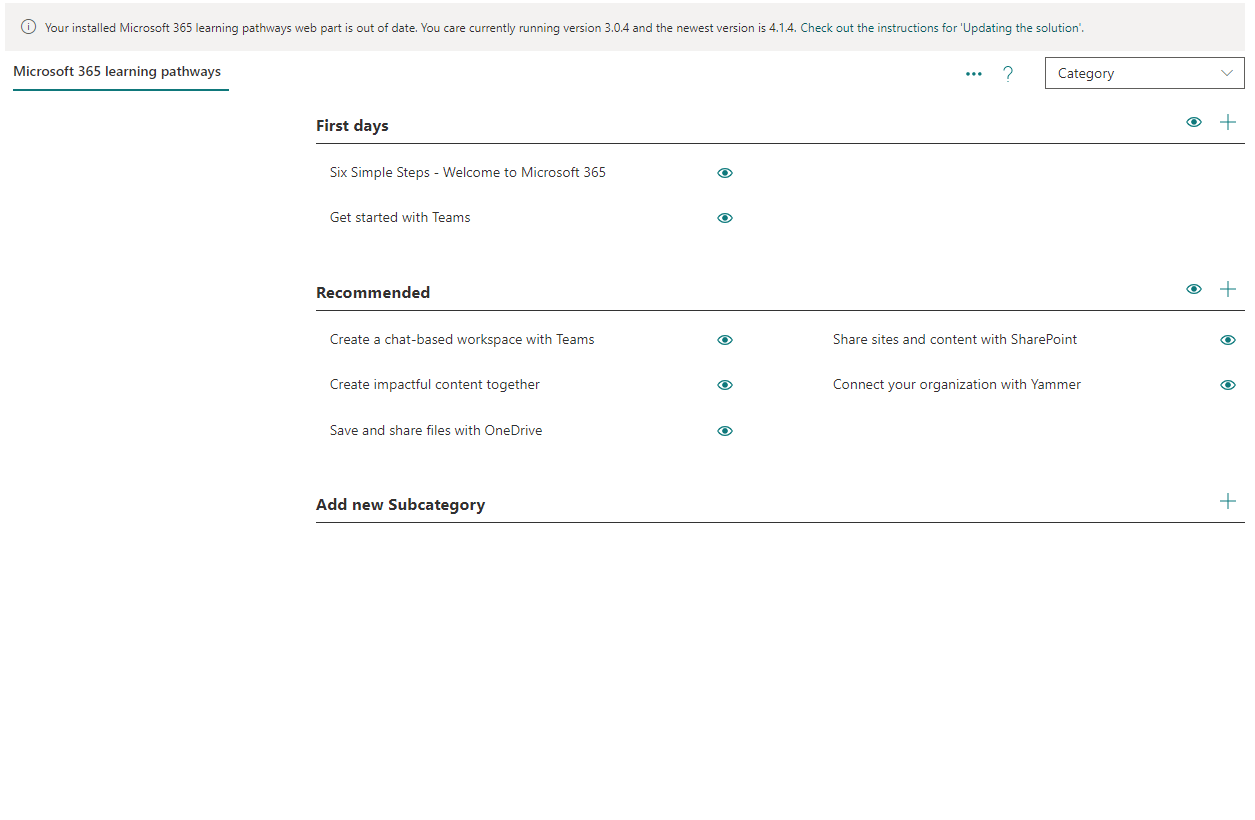This screenshot has width=1255, height=820.
Task: Expand filter options using the dropdown arrow
Action: point(1227,72)
